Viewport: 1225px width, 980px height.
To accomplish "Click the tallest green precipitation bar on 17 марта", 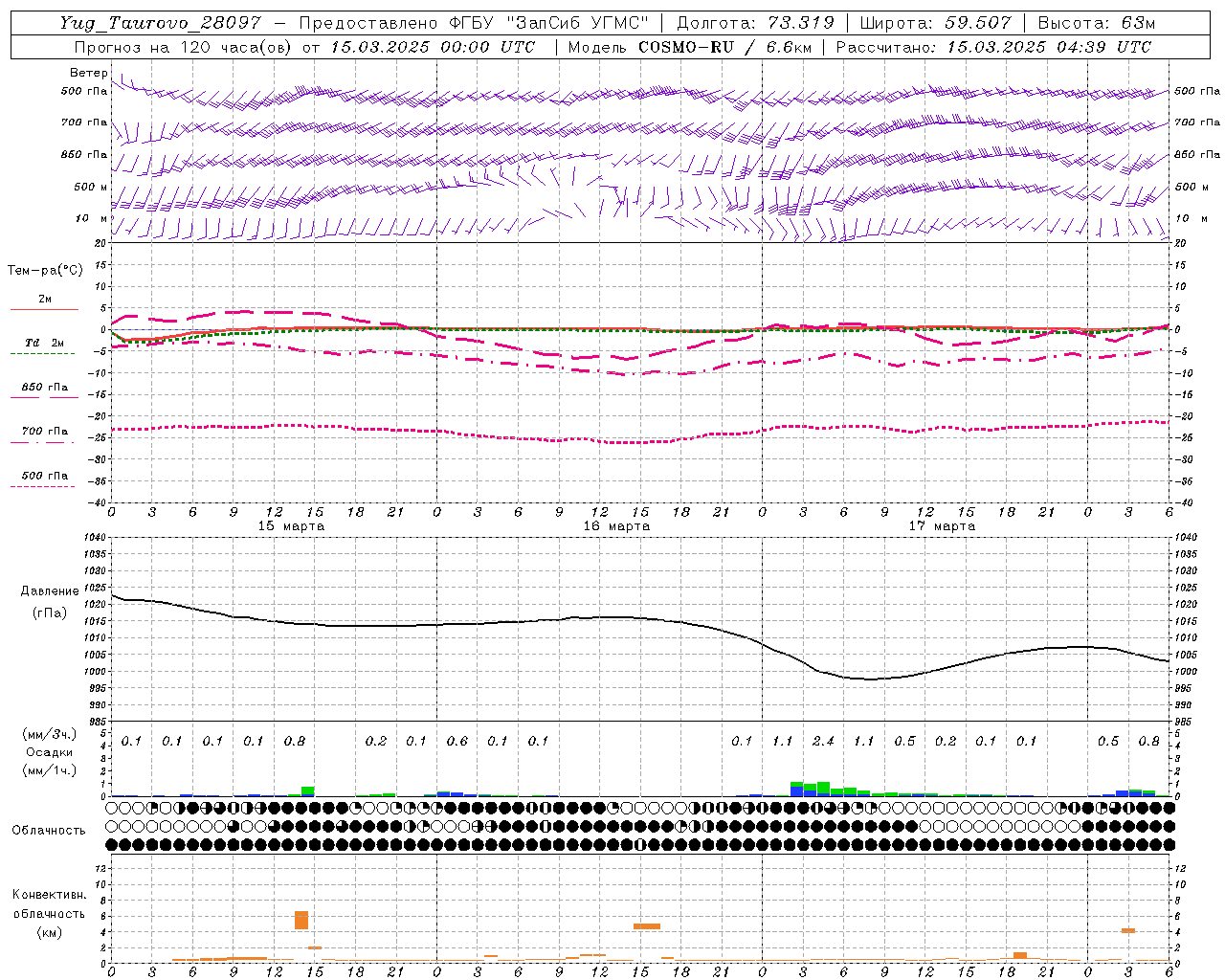I will click(x=823, y=789).
